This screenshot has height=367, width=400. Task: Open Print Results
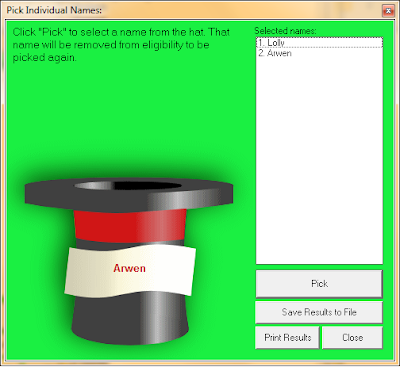pos(287,337)
